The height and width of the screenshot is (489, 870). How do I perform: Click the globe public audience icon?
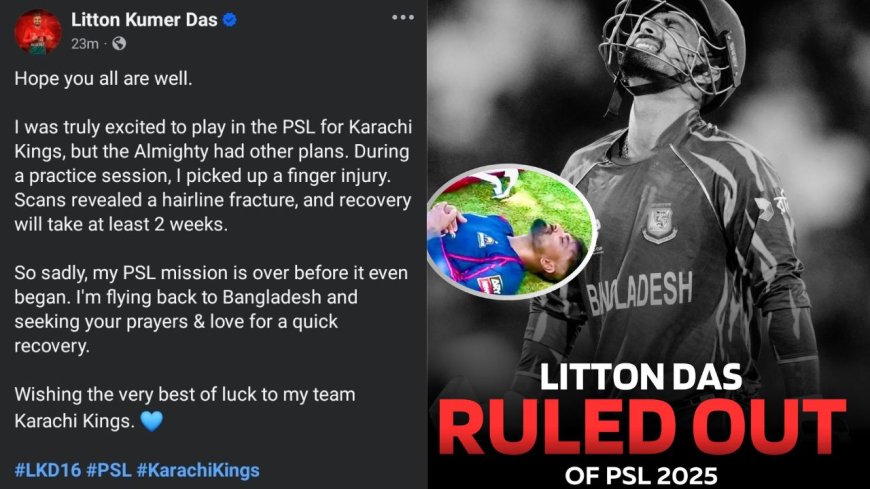click(119, 43)
